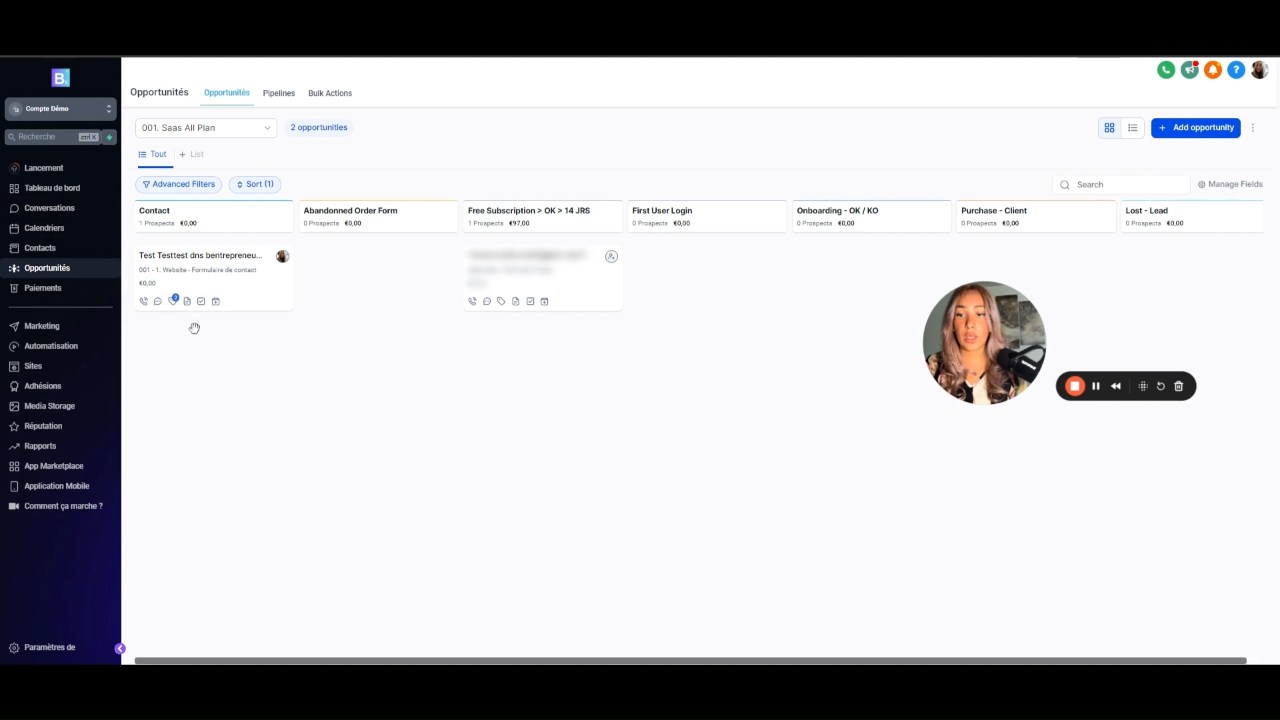Click the green plus quick-add icon in sidebar
The width and height of the screenshot is (1280, 720).
pos(109,137)
